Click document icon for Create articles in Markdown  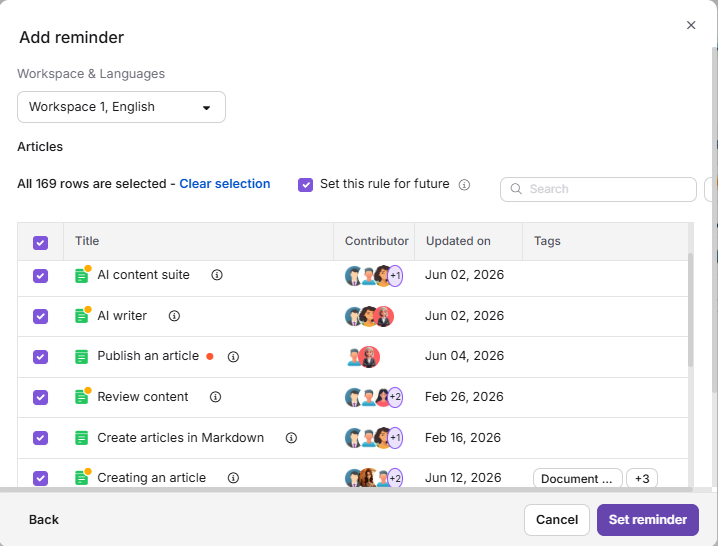82,438
